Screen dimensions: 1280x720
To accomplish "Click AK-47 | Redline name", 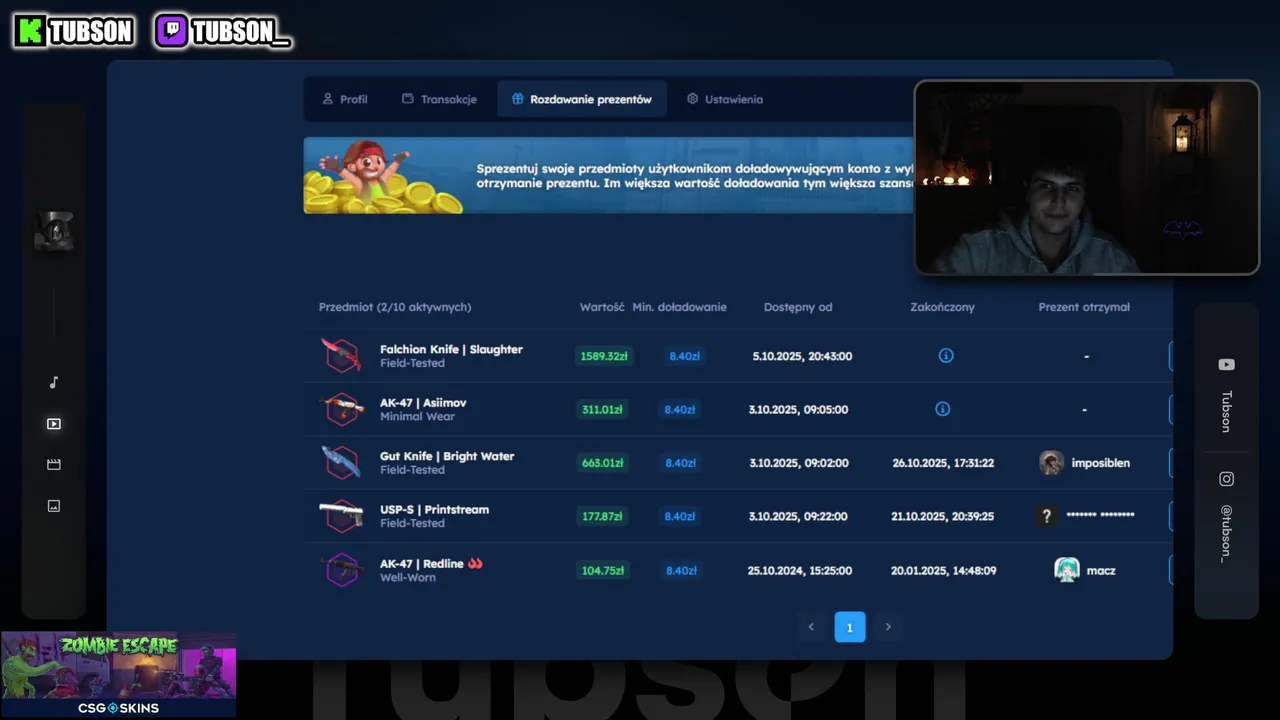I will [421, 564].
